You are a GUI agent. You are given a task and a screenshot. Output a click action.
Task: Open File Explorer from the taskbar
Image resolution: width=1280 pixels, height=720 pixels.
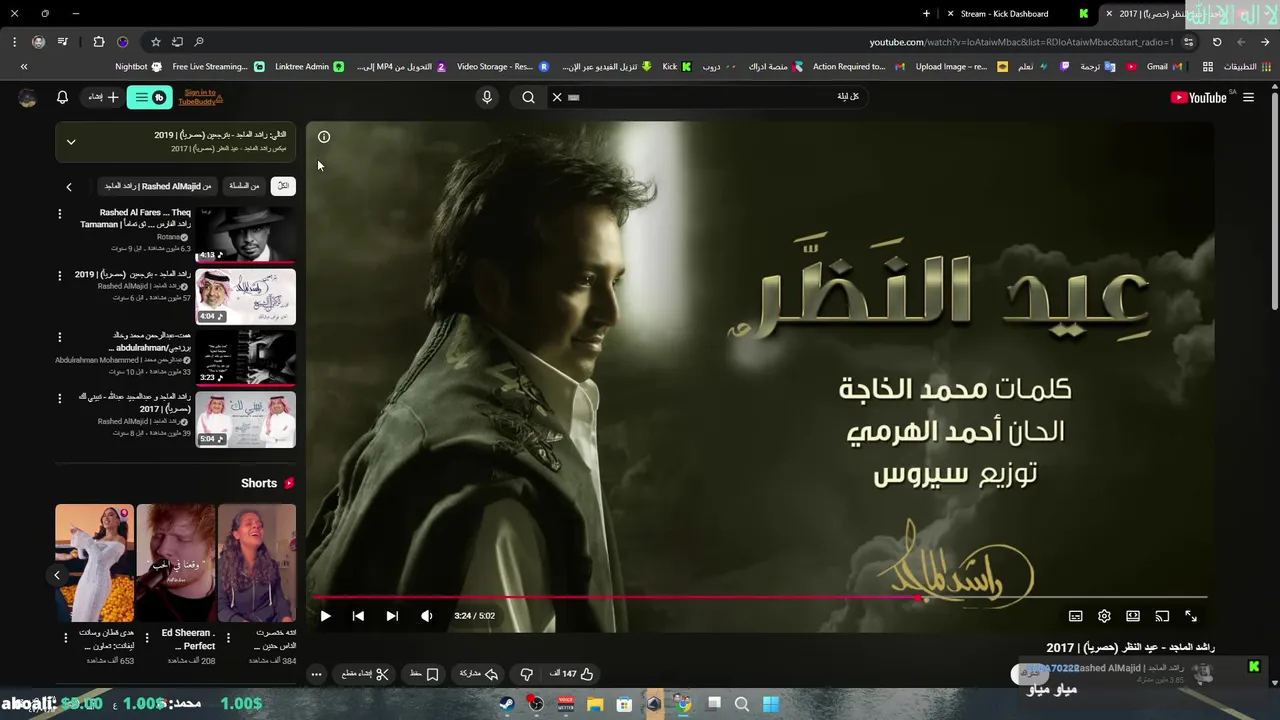click(x=595, y=704)
